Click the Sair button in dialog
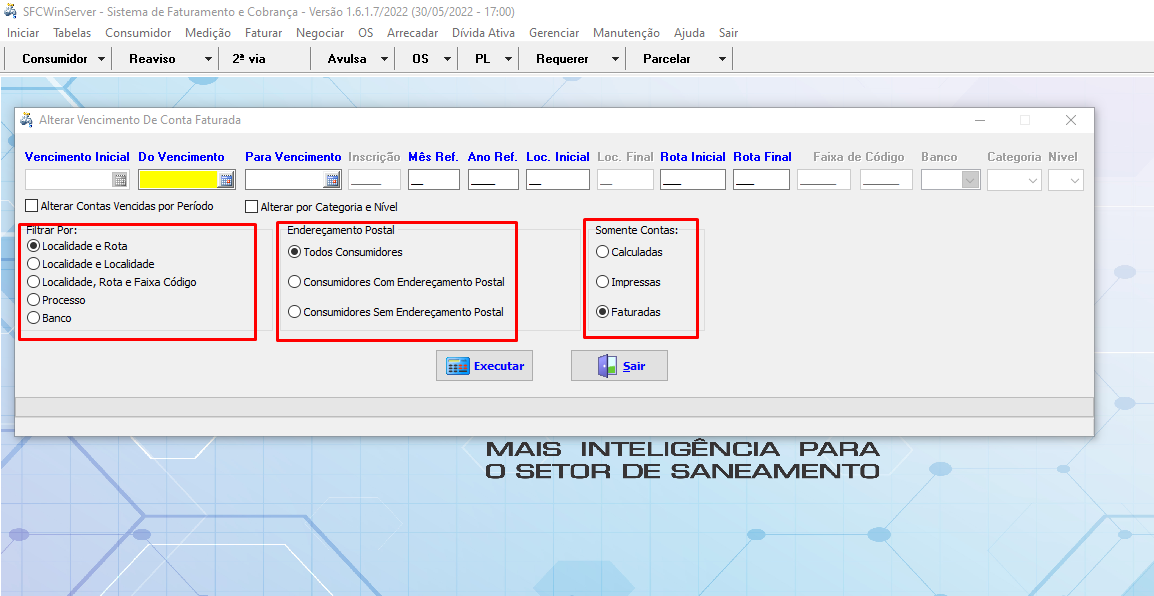This screenshot has width=1154, height=596. pos(619,366)
